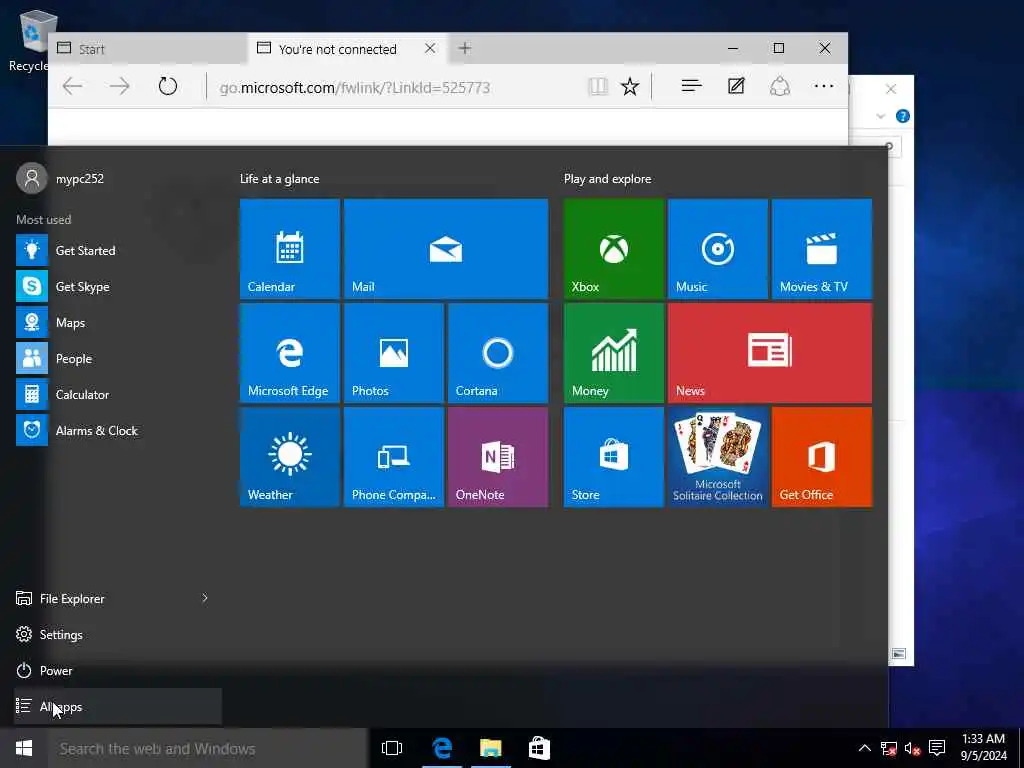The height and width of the screenshot is (768, 1024).
Task: Open Get Started from Most used
Action: (118, 250)
